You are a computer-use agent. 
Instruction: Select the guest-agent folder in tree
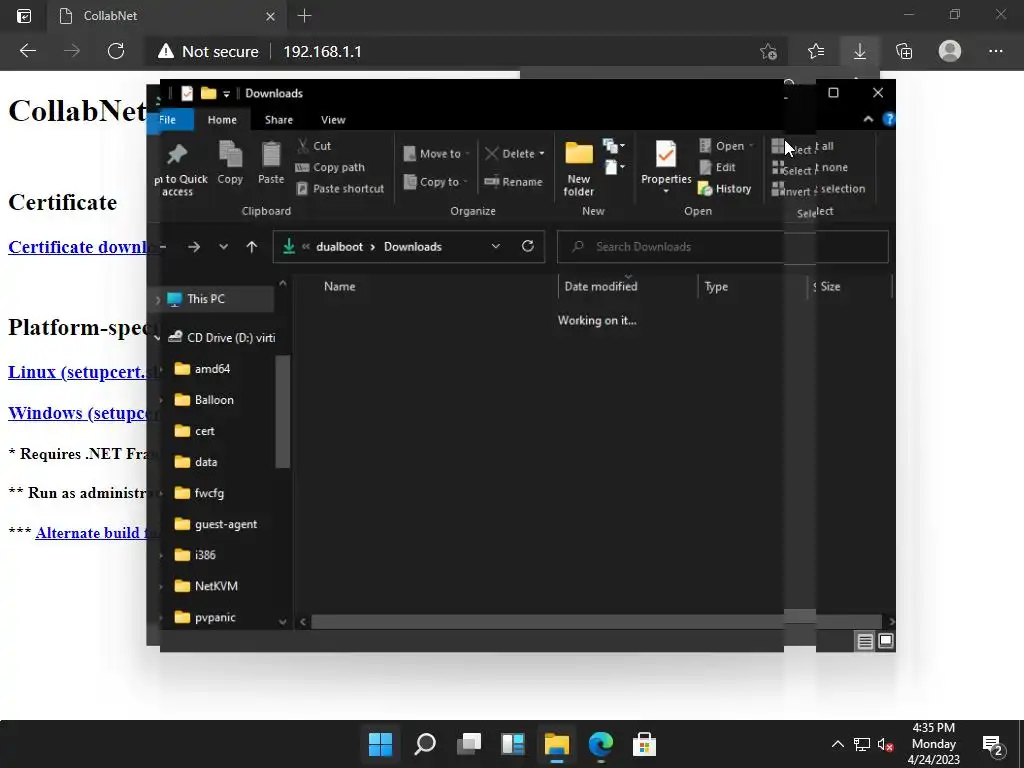pos(216,524)
